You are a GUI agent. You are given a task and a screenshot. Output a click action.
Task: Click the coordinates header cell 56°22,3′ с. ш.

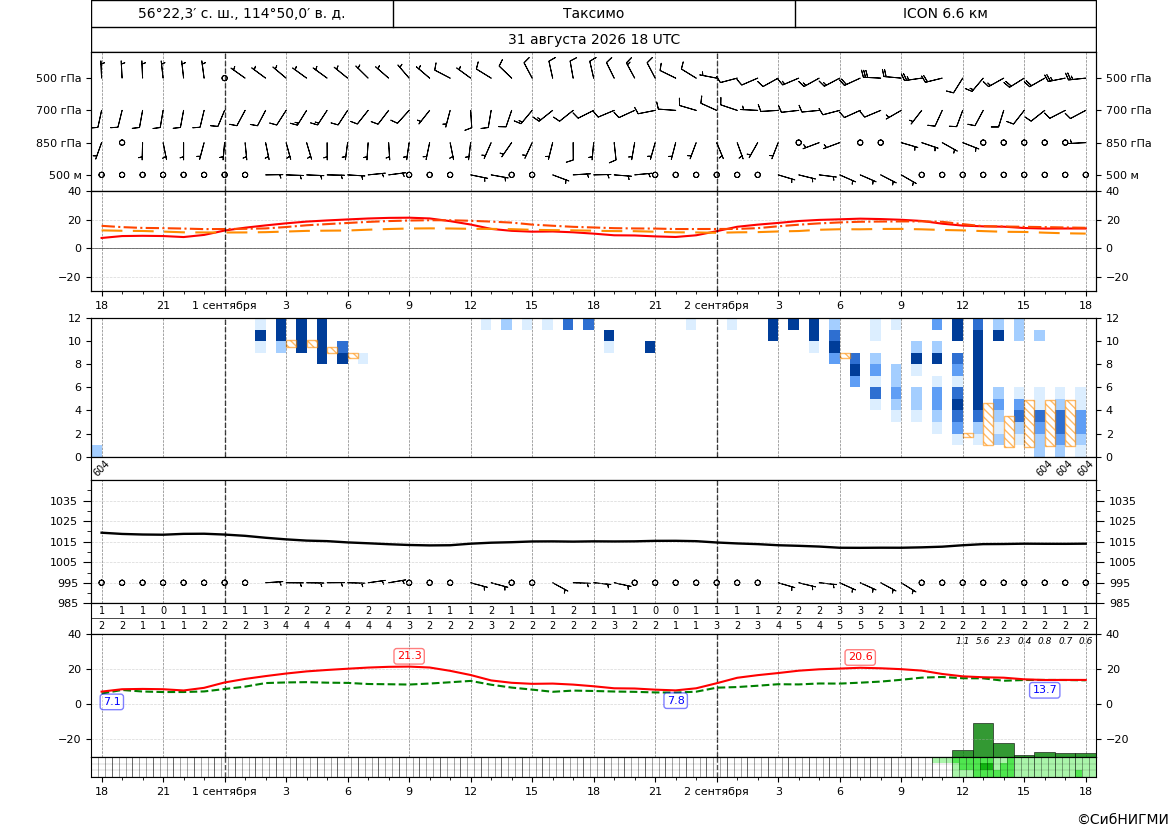[242, 13]
